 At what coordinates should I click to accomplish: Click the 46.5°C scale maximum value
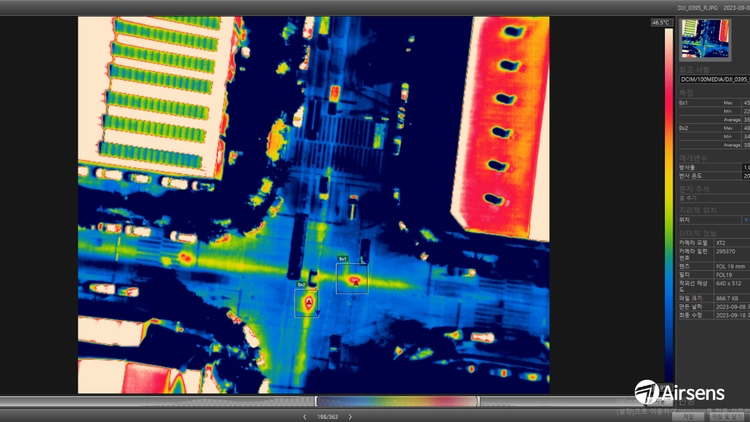point(661,22)
